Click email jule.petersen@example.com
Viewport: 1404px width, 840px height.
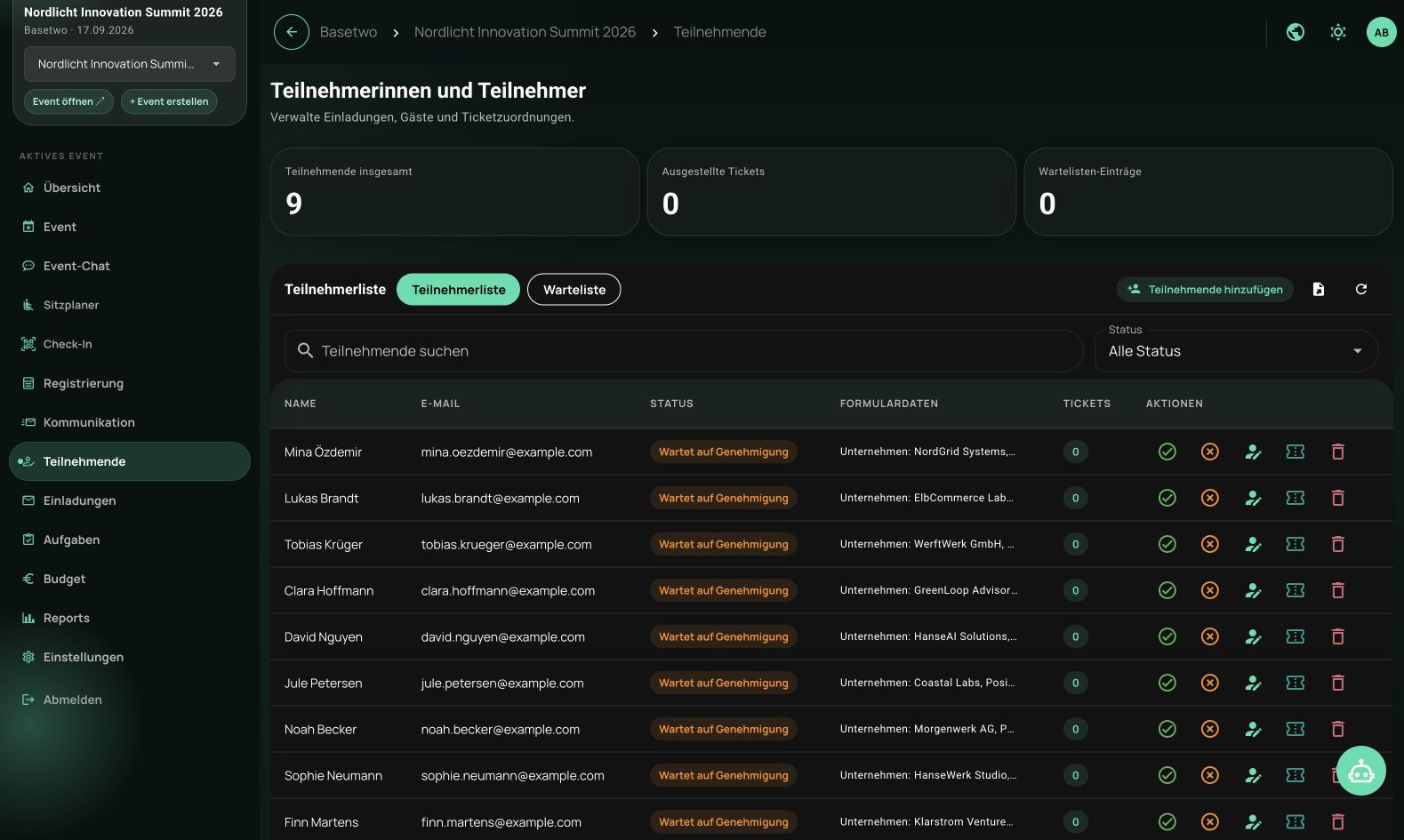[502, 683]
